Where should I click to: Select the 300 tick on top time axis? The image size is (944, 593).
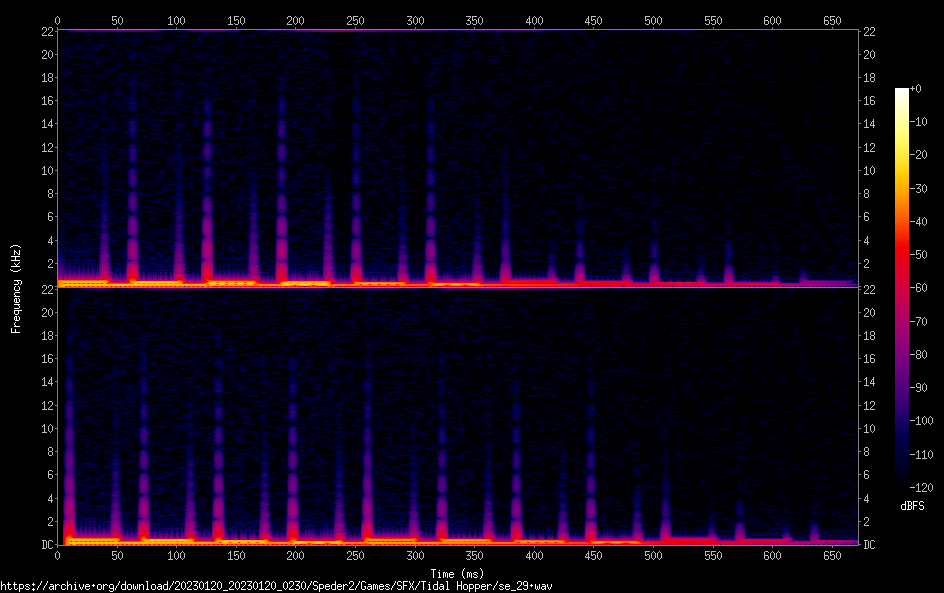(x=296, y=20)
